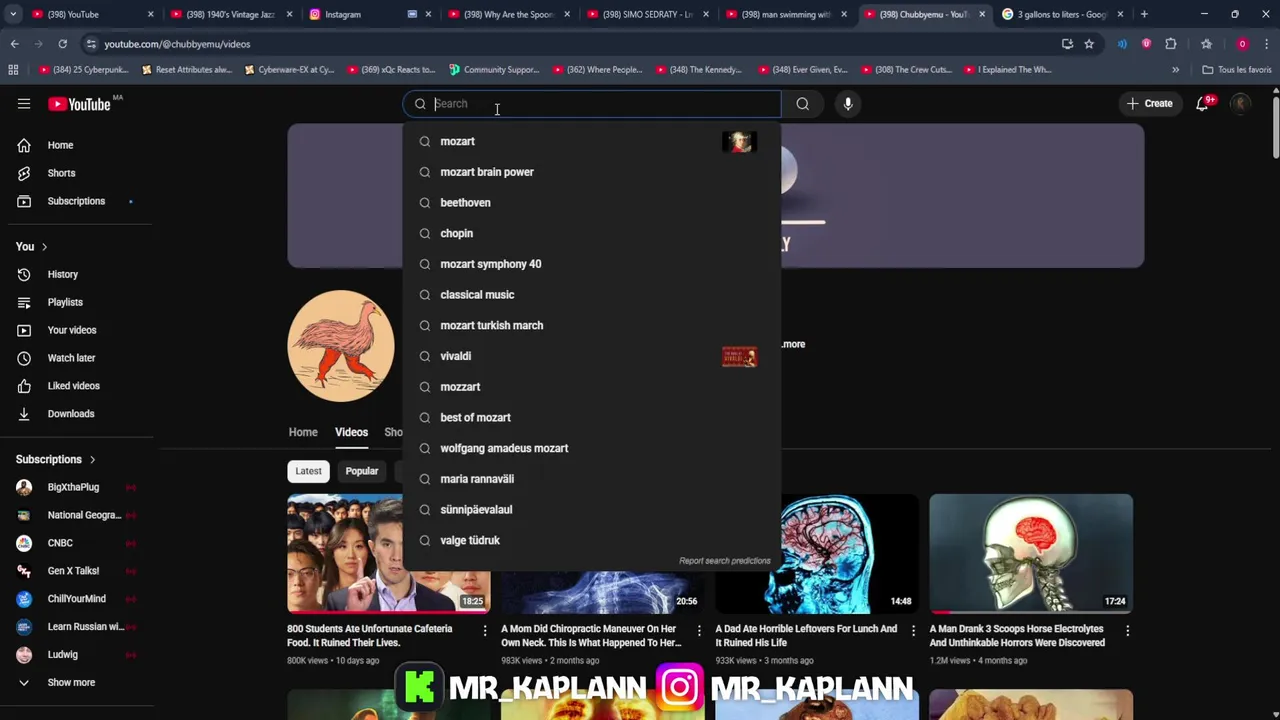This screenshot has width=1280, height=720.
Task: Open 'Man Drank 3 Scoops Horse Electrolytes' thumbnail
Action: (1031, 553)
